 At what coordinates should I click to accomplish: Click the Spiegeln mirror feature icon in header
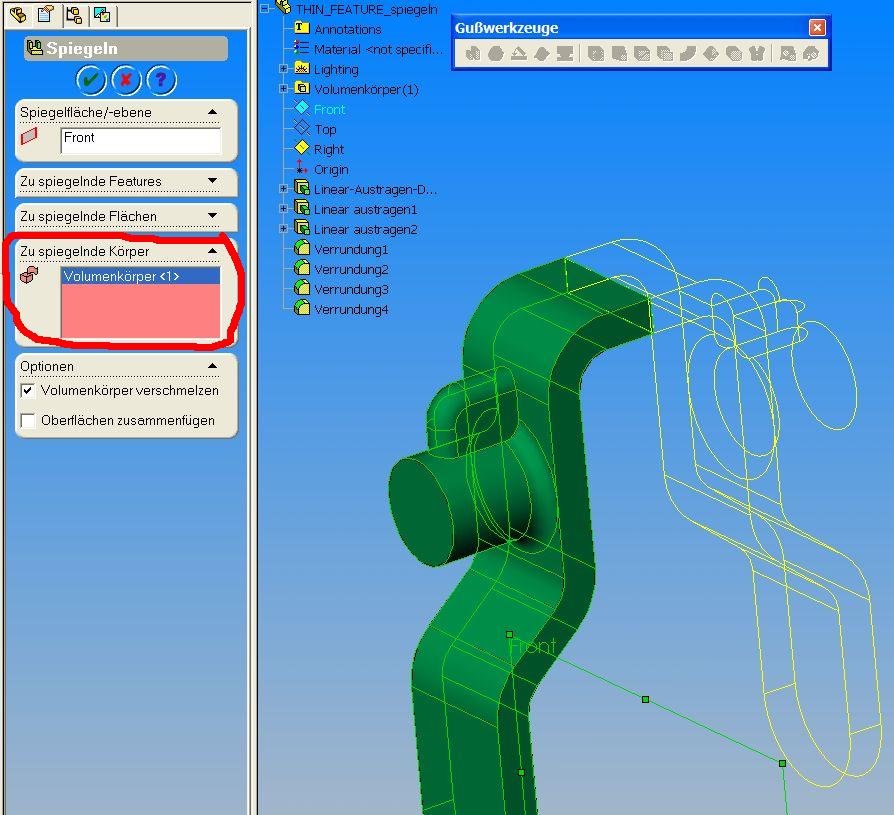click(x=35, y=48)
